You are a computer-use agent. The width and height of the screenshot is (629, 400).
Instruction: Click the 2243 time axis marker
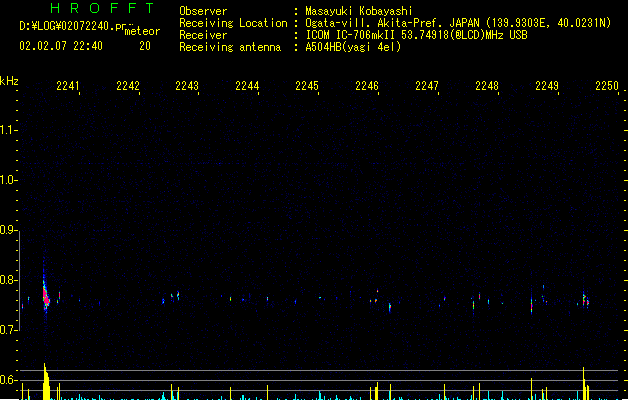[187, 86]
